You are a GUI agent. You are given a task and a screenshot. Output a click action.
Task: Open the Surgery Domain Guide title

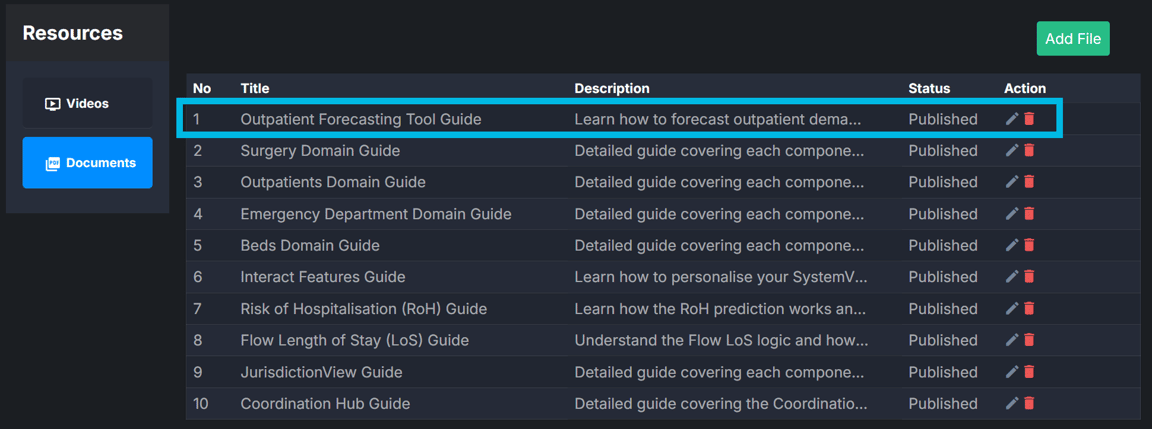tap(320, 151)
